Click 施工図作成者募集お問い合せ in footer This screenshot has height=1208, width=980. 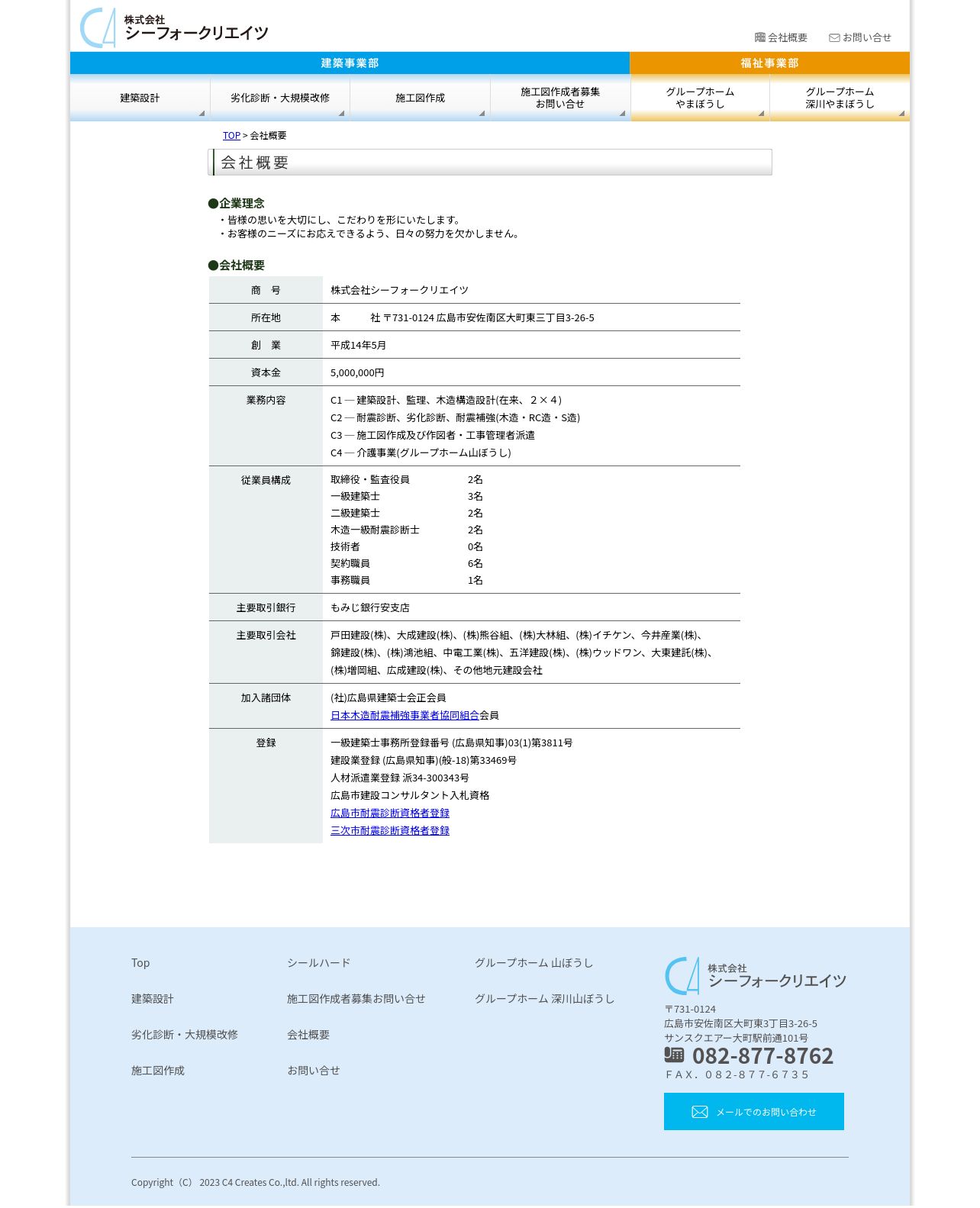pos(356,999)
